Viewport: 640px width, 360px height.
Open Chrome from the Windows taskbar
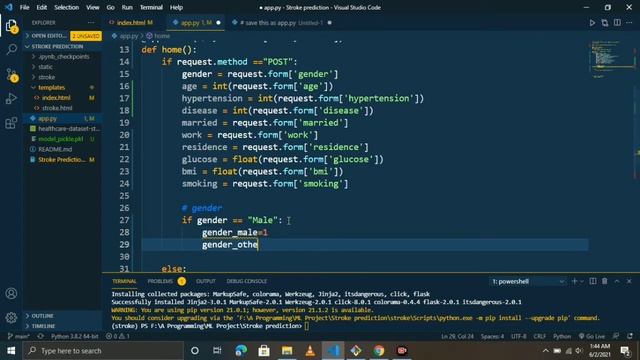click(379, 351)
